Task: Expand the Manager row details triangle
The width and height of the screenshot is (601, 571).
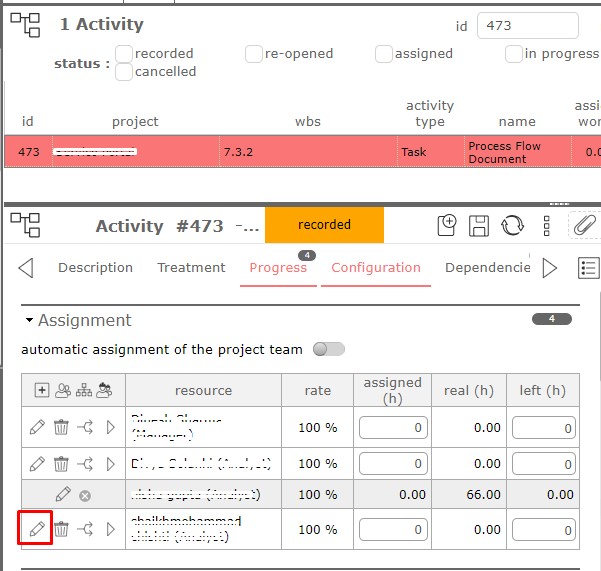Action: [x=110, y=427]
